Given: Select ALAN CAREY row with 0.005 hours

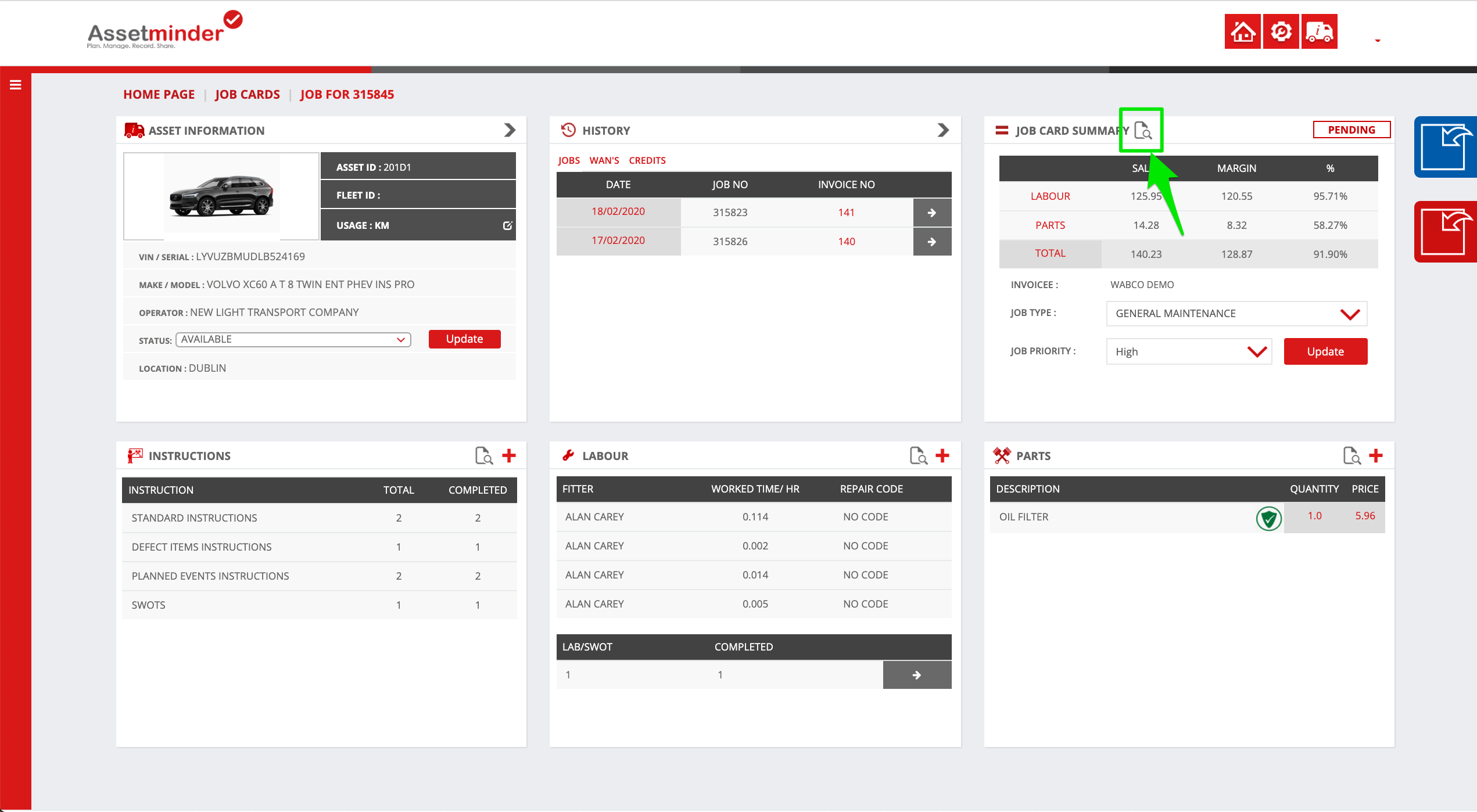Looking at the screenshot, I should [x=754, y=604].
